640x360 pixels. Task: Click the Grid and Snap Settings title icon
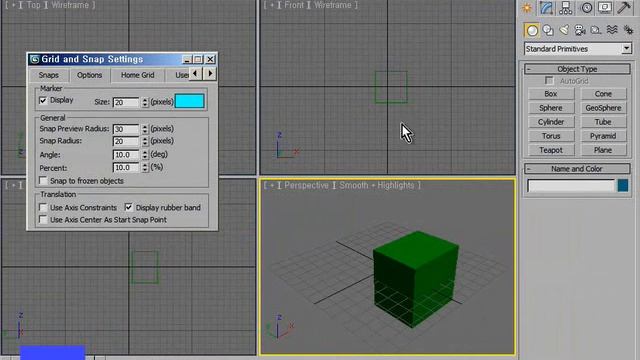pos(35,59)
